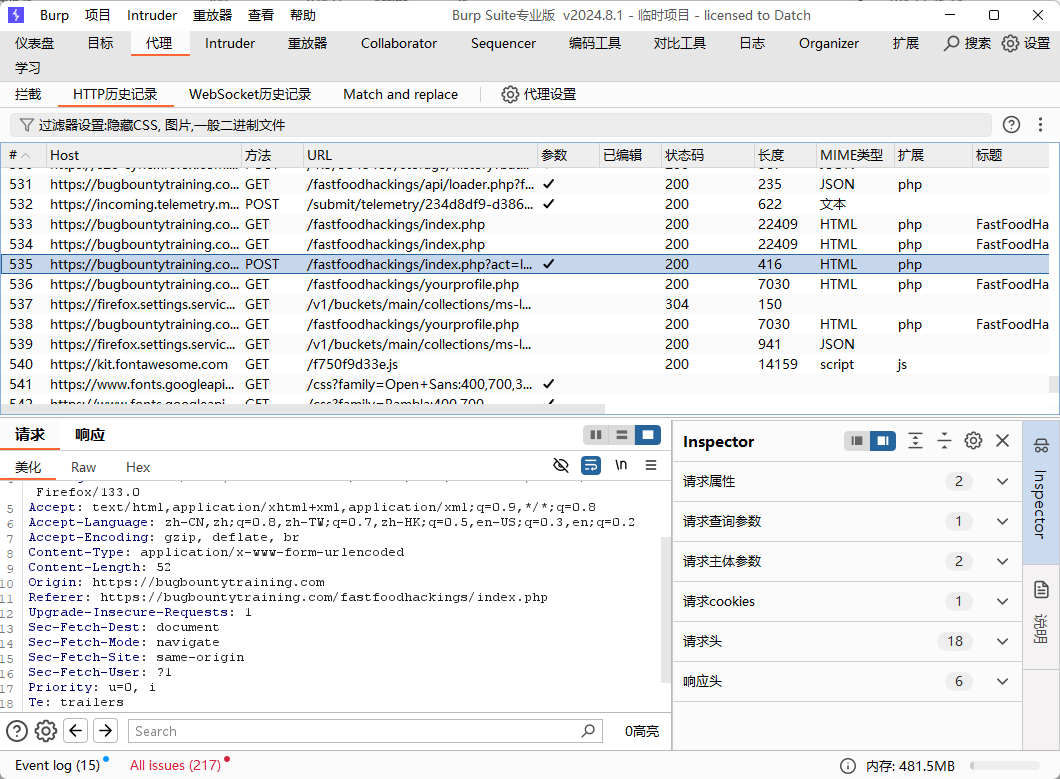Sort by the # column header
This screenshot has width=1060, height=779.
23,155
